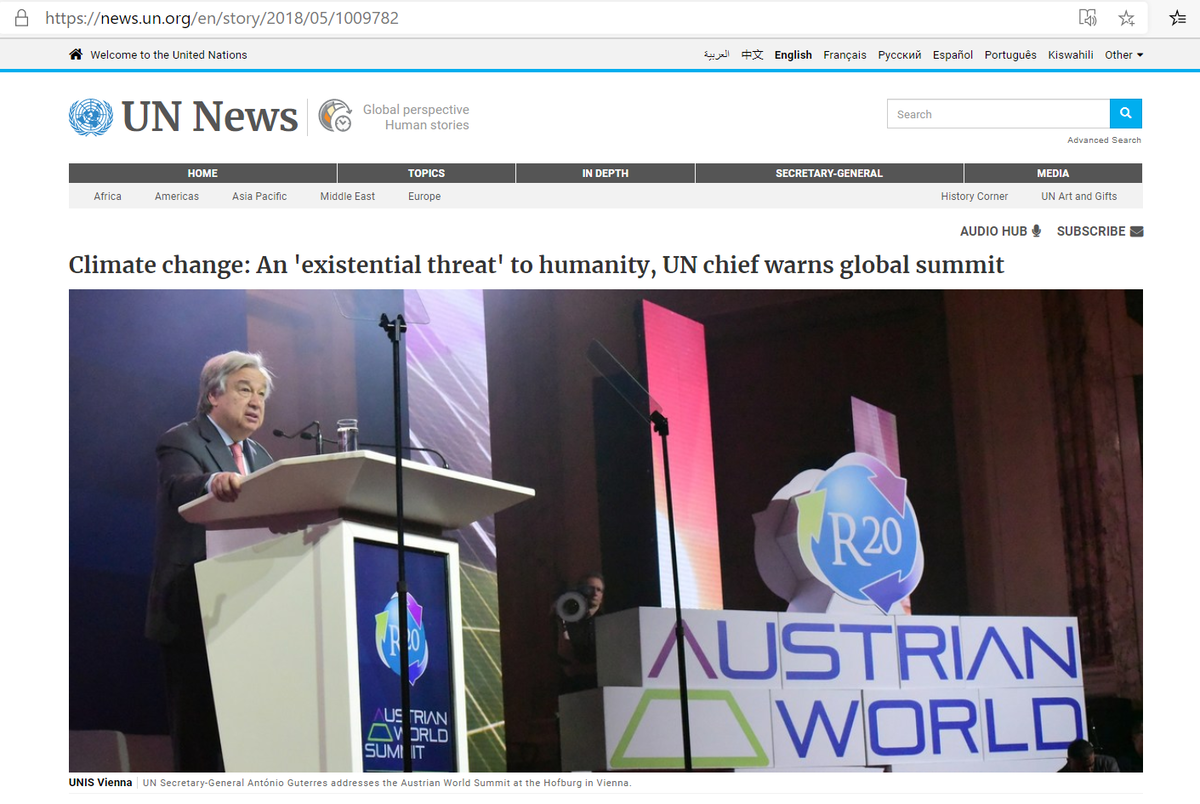Switch language to Русский

(900, 55)
